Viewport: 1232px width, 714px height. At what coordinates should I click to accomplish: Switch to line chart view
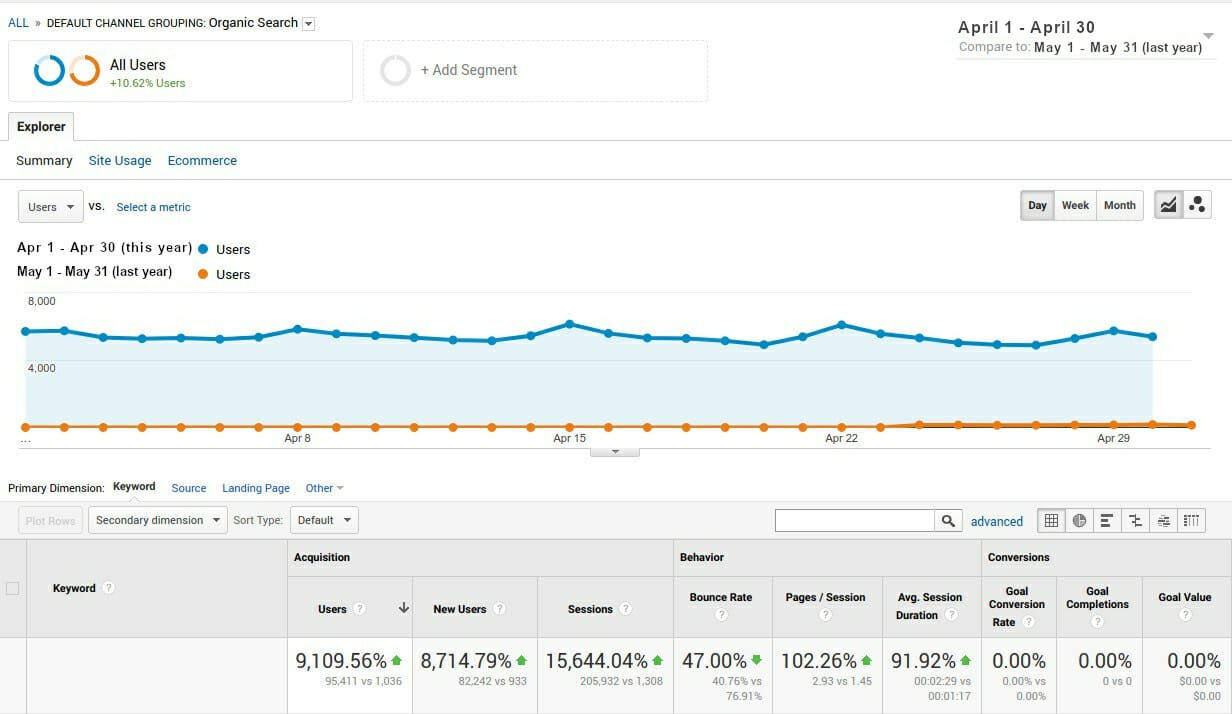(x=1168, y=205)
